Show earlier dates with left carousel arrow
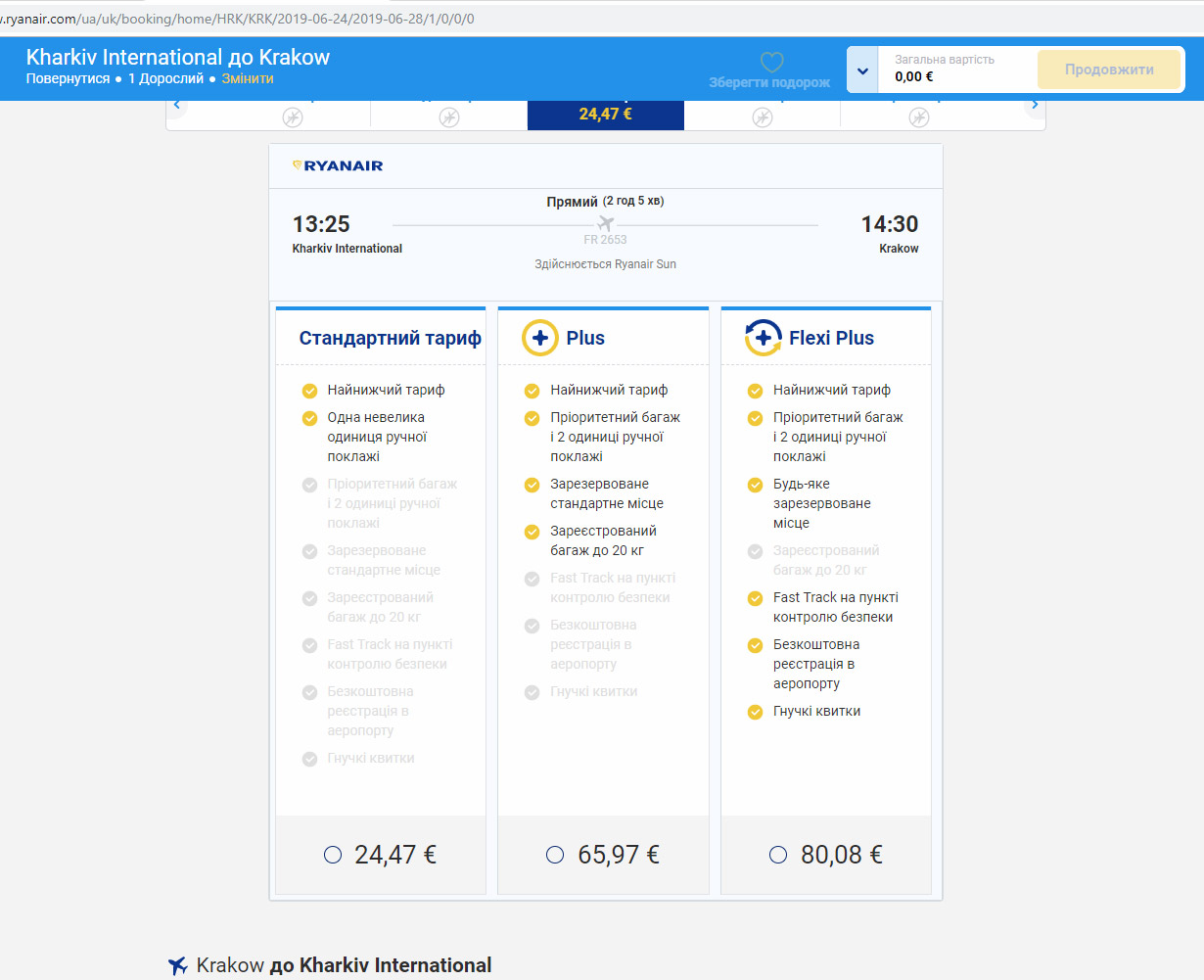 pyautogui.click(x=176, y=105)
